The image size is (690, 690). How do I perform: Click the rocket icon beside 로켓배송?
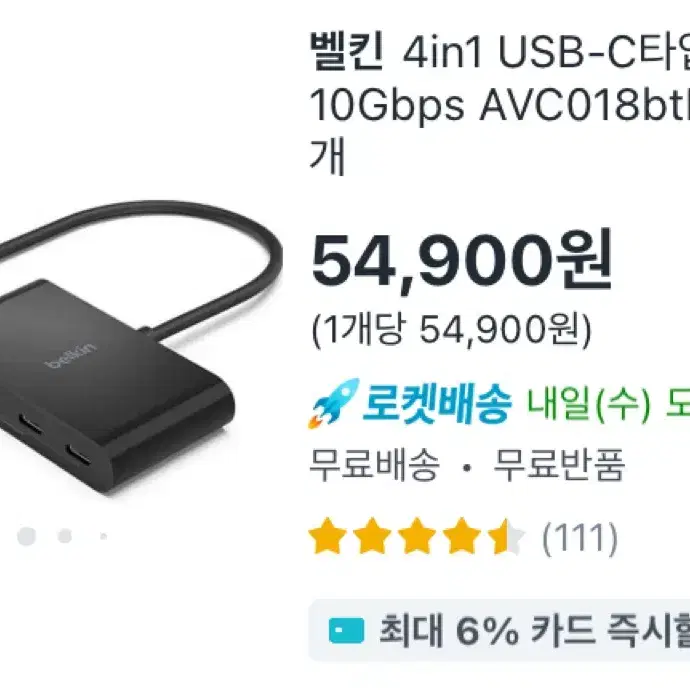[x=334, y=403]
